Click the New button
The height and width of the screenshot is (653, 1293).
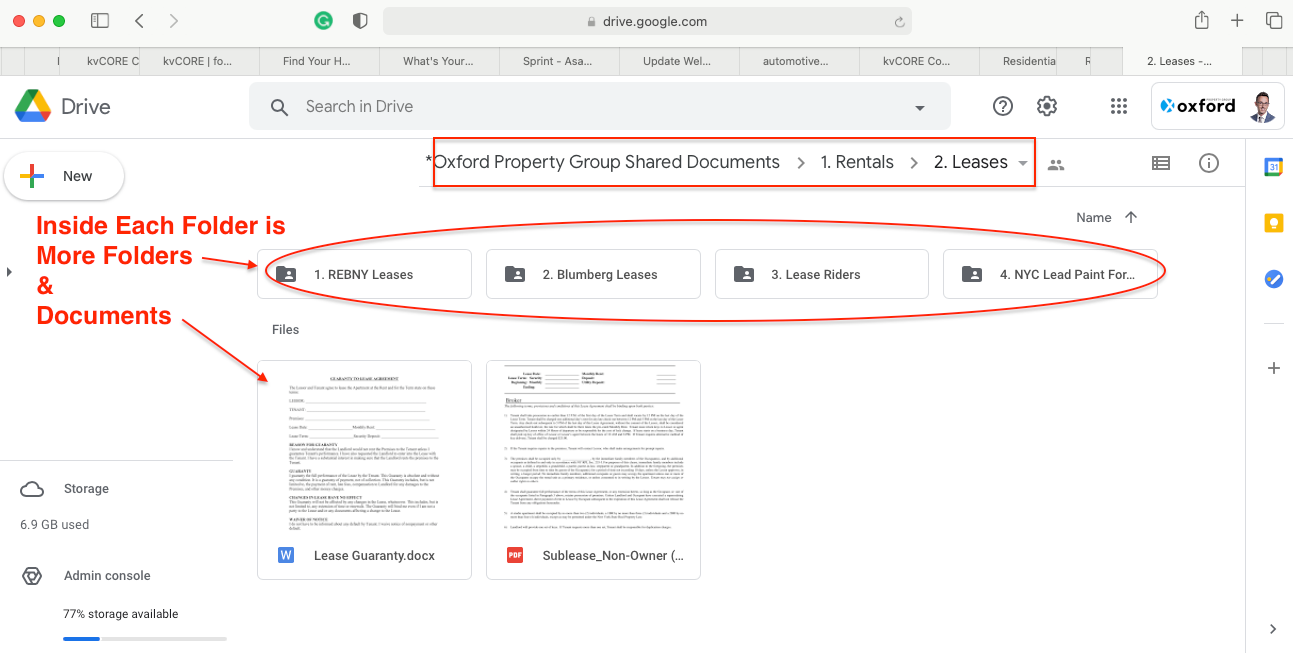tap(64, 176)
